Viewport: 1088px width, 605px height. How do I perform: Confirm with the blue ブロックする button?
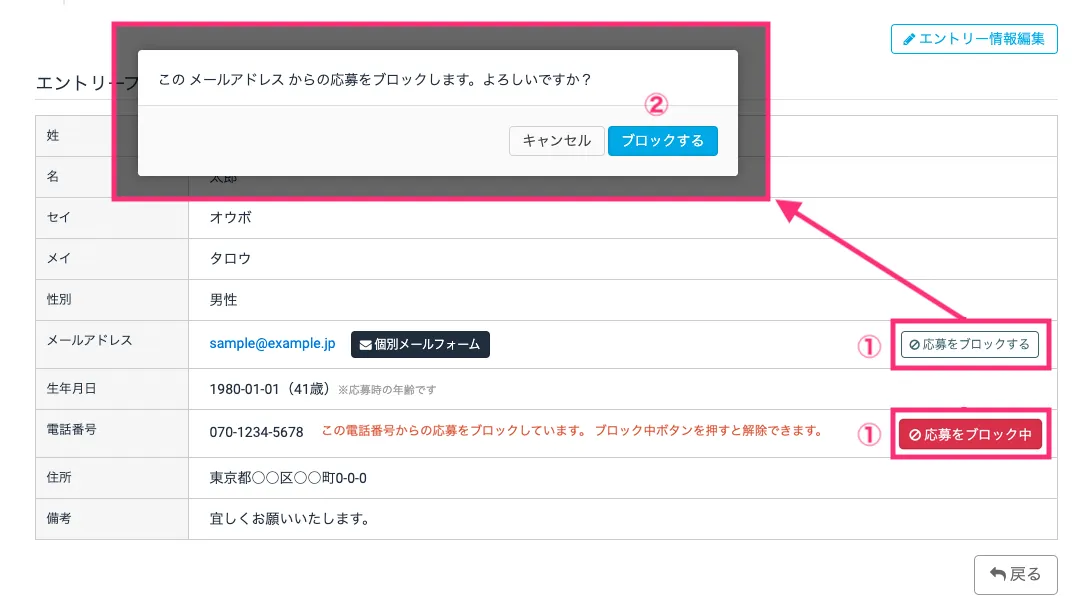coord(662,141)
